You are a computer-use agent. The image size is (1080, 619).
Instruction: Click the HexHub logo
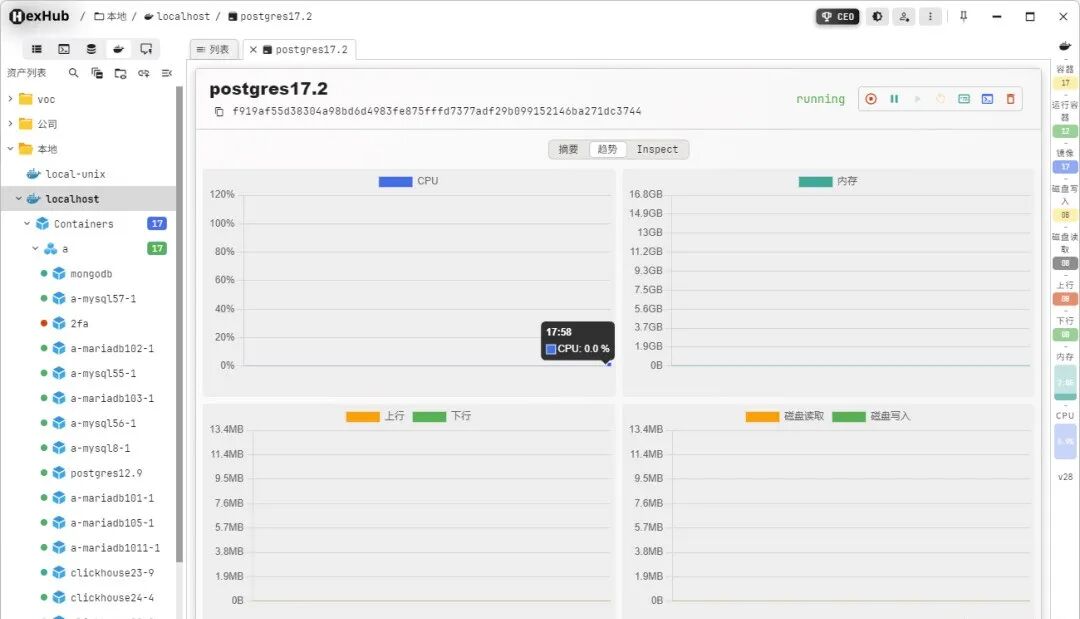[39, 16]
